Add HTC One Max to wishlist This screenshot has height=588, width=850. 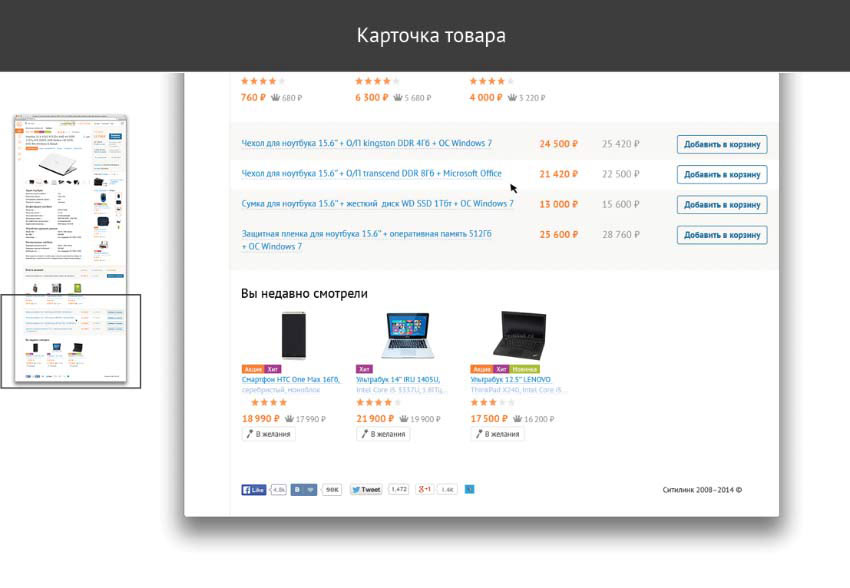coord(268,434)
